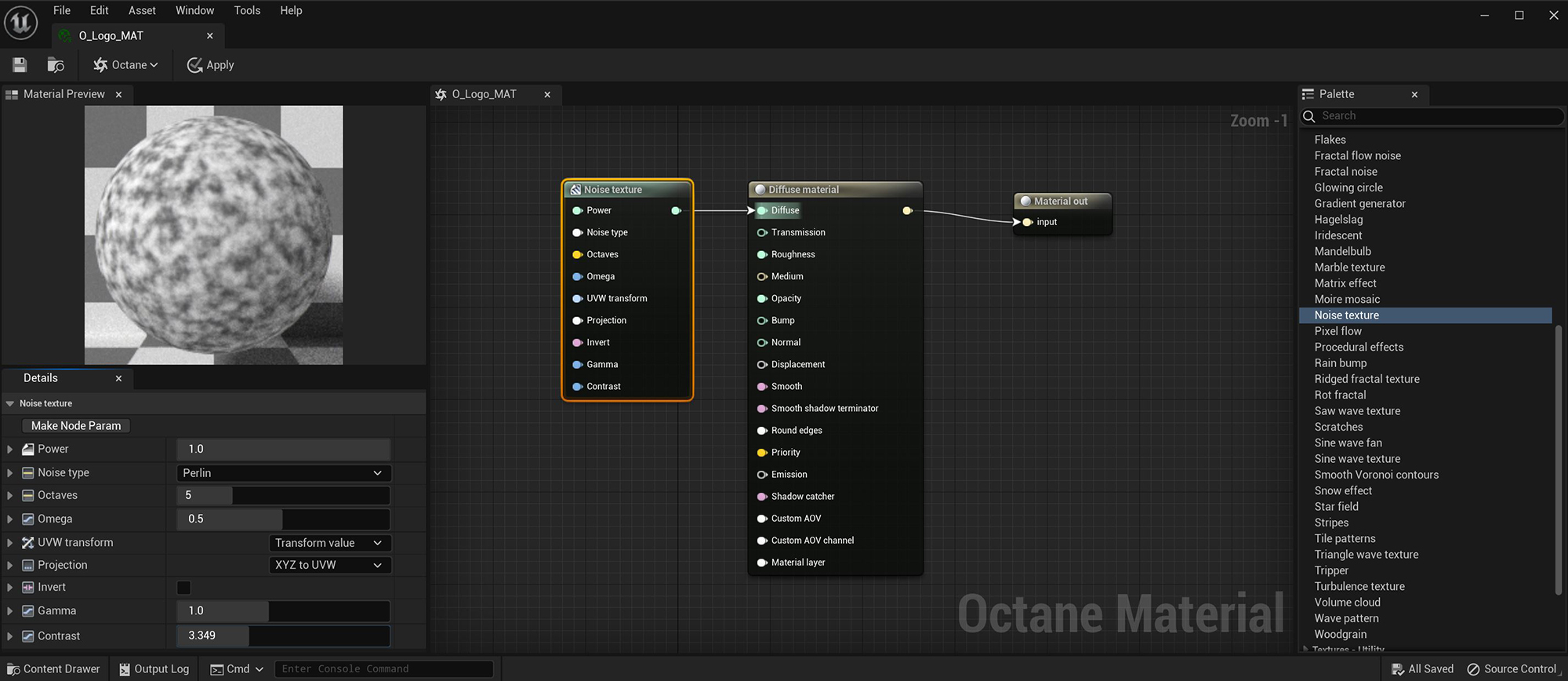Screen dimensions: 1568x681
Task: Close the Palette panel tab
Action: point(1414,95)
